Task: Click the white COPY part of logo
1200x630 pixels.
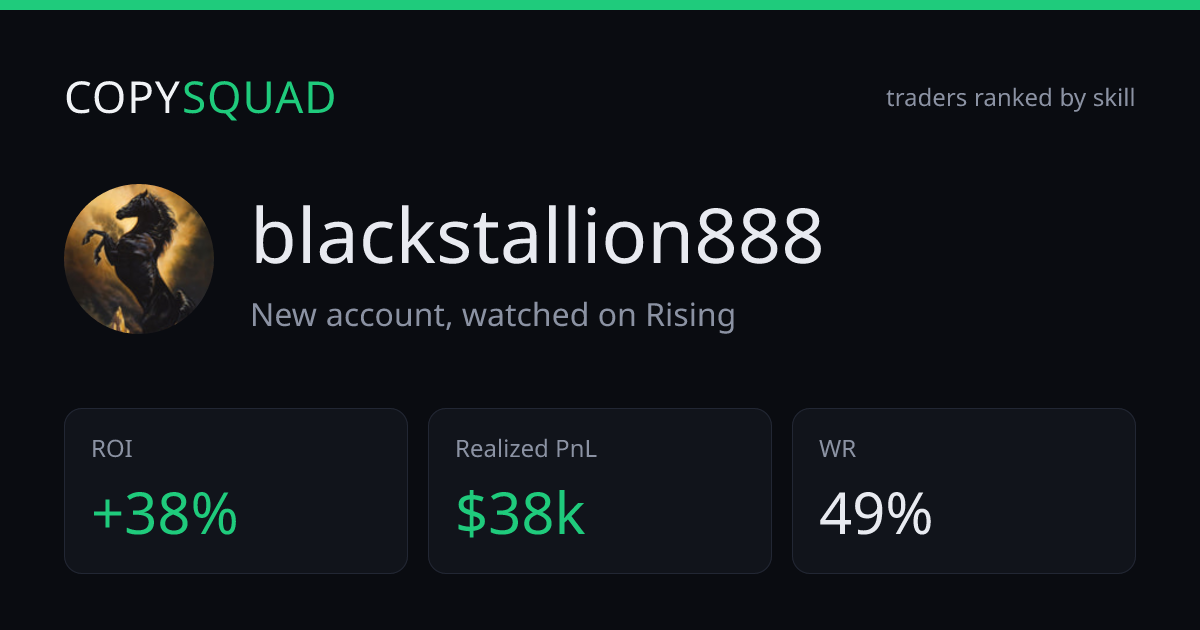Action: [123, 98]
